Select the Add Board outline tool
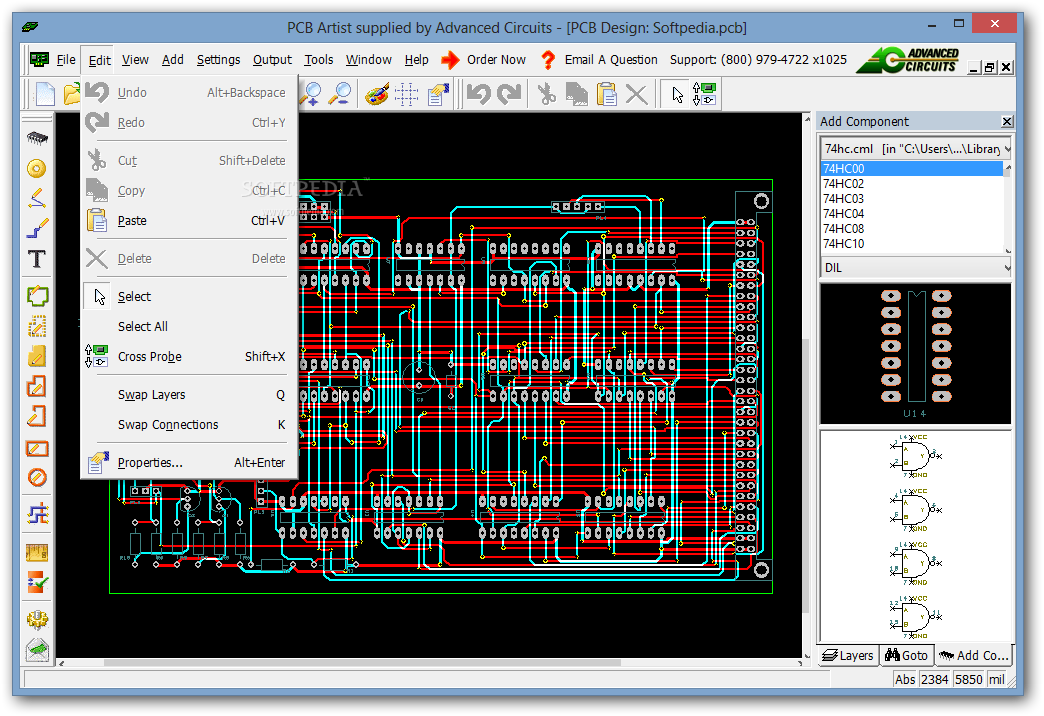The height and width of the screenshot is (716, 1044). (37, 296)
